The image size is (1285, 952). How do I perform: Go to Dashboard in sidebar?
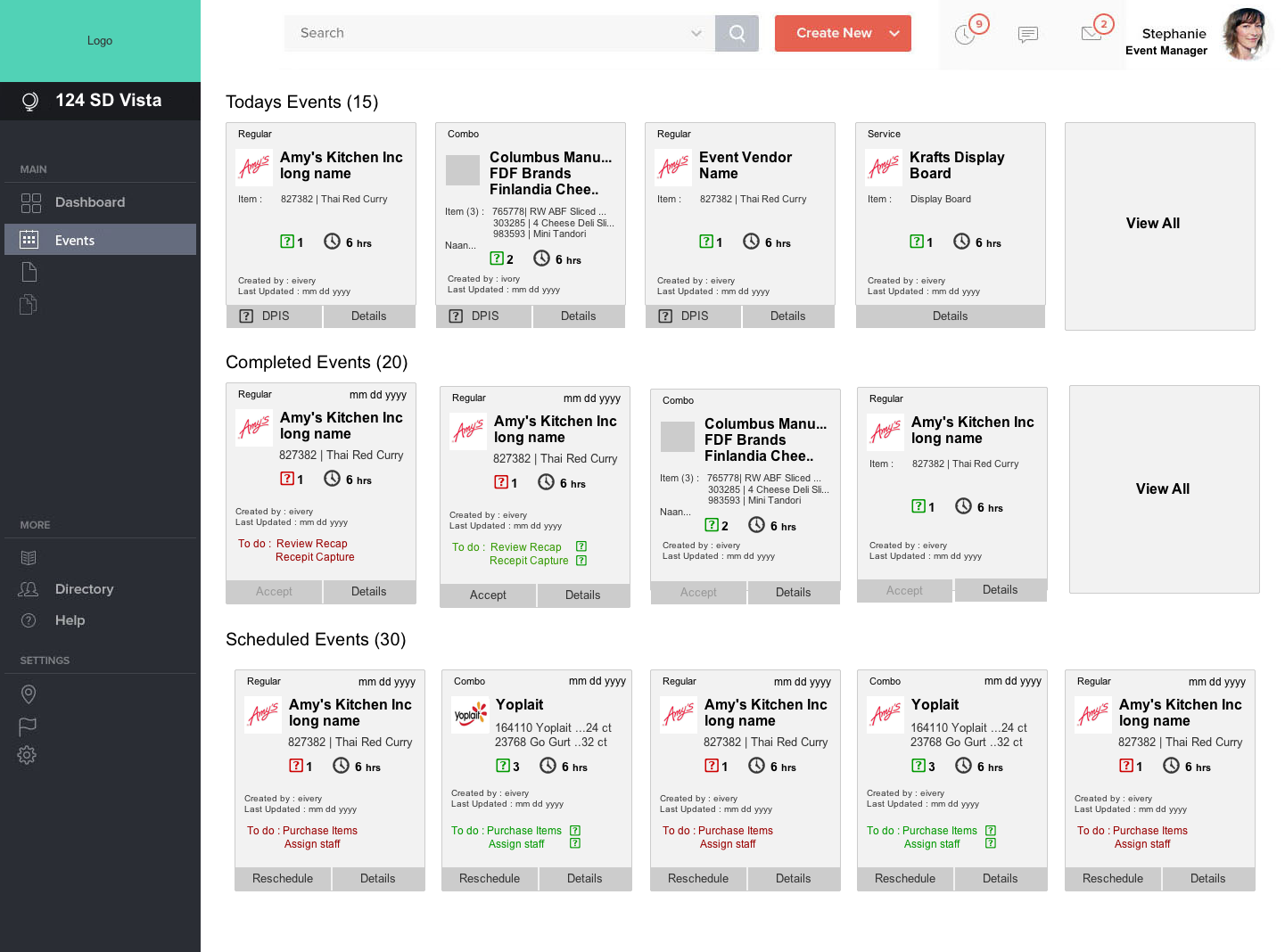pyautogui.click(x=89, y=202)
